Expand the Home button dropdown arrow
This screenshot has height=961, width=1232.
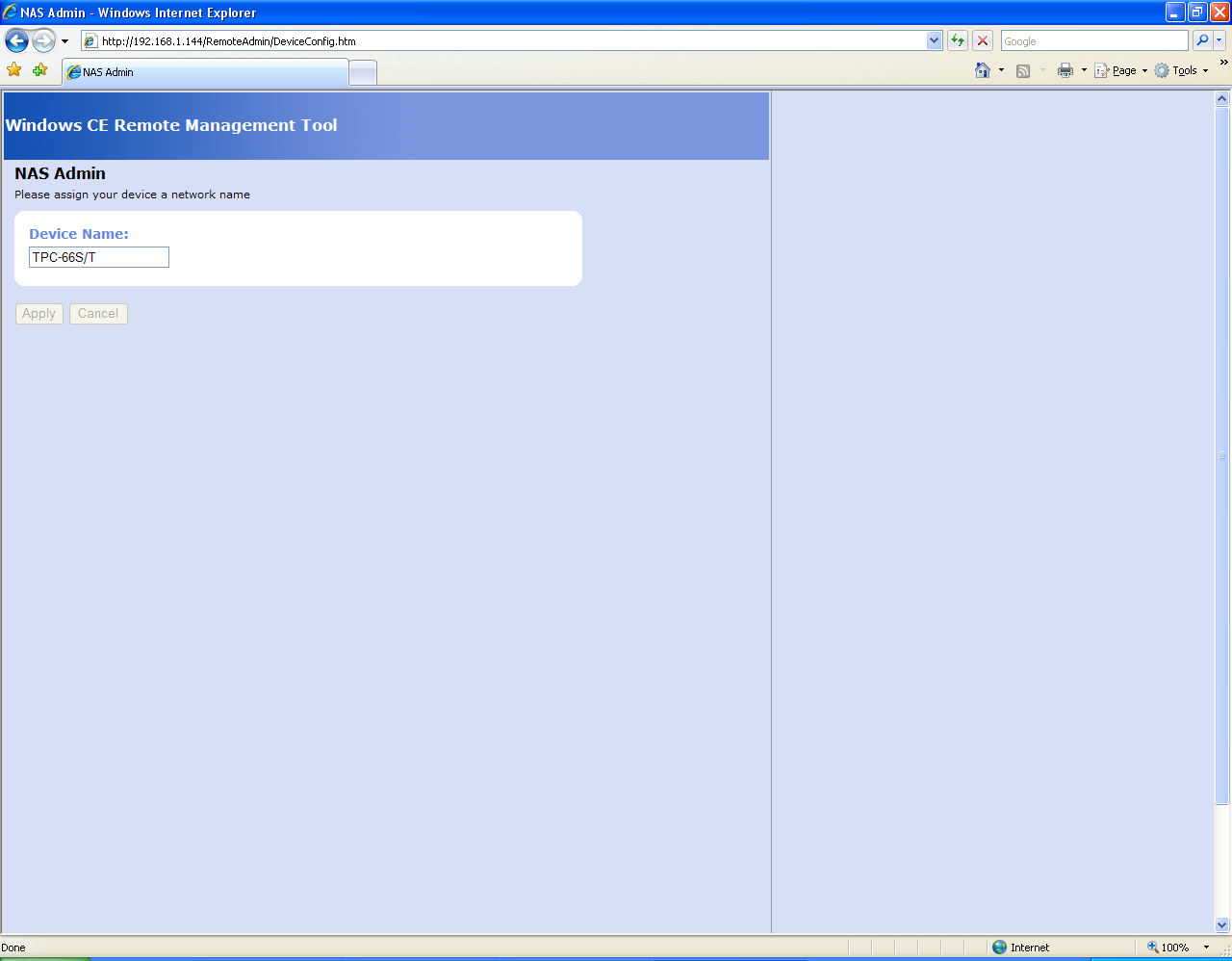pyautogui.click(x=1001, y=70)
